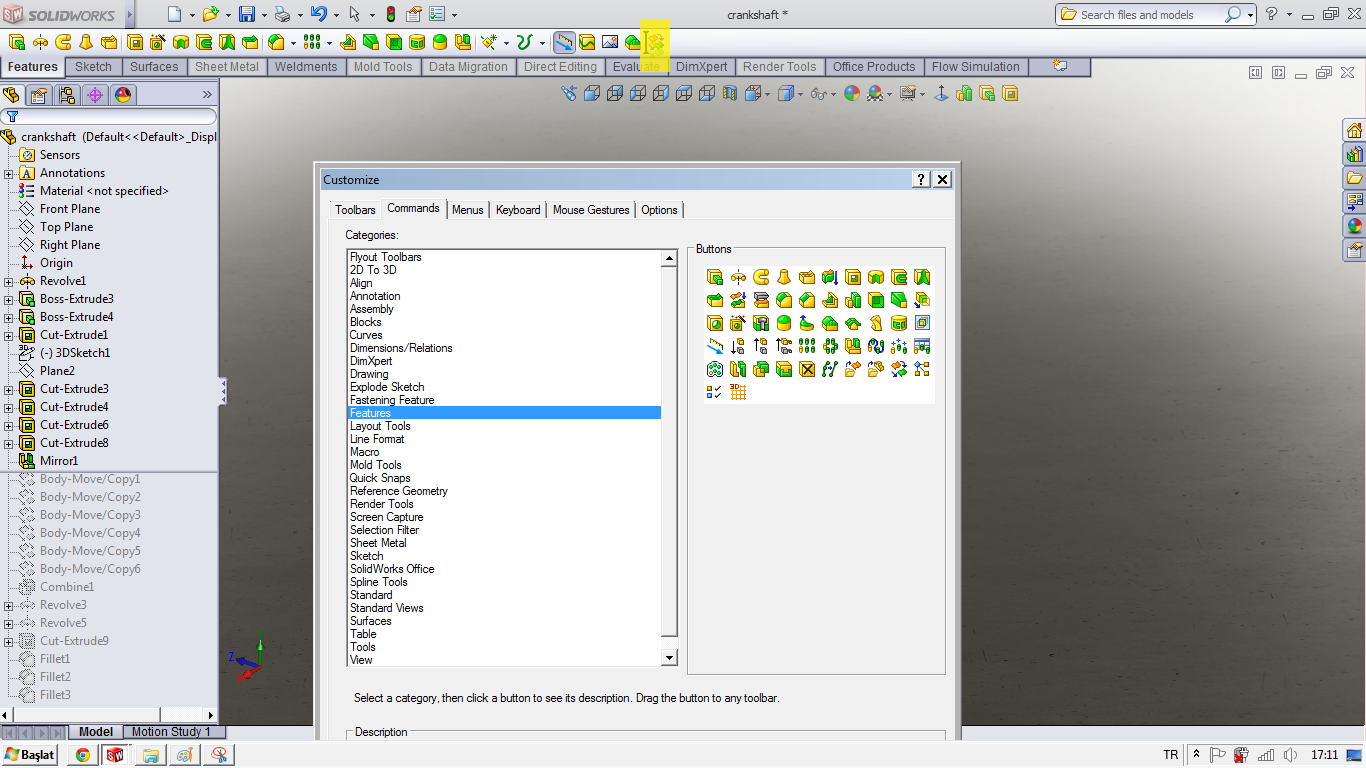The image size is (1366, 768).
Task: Open the DisplayManager color ball tab
Action: coord(123,95)
